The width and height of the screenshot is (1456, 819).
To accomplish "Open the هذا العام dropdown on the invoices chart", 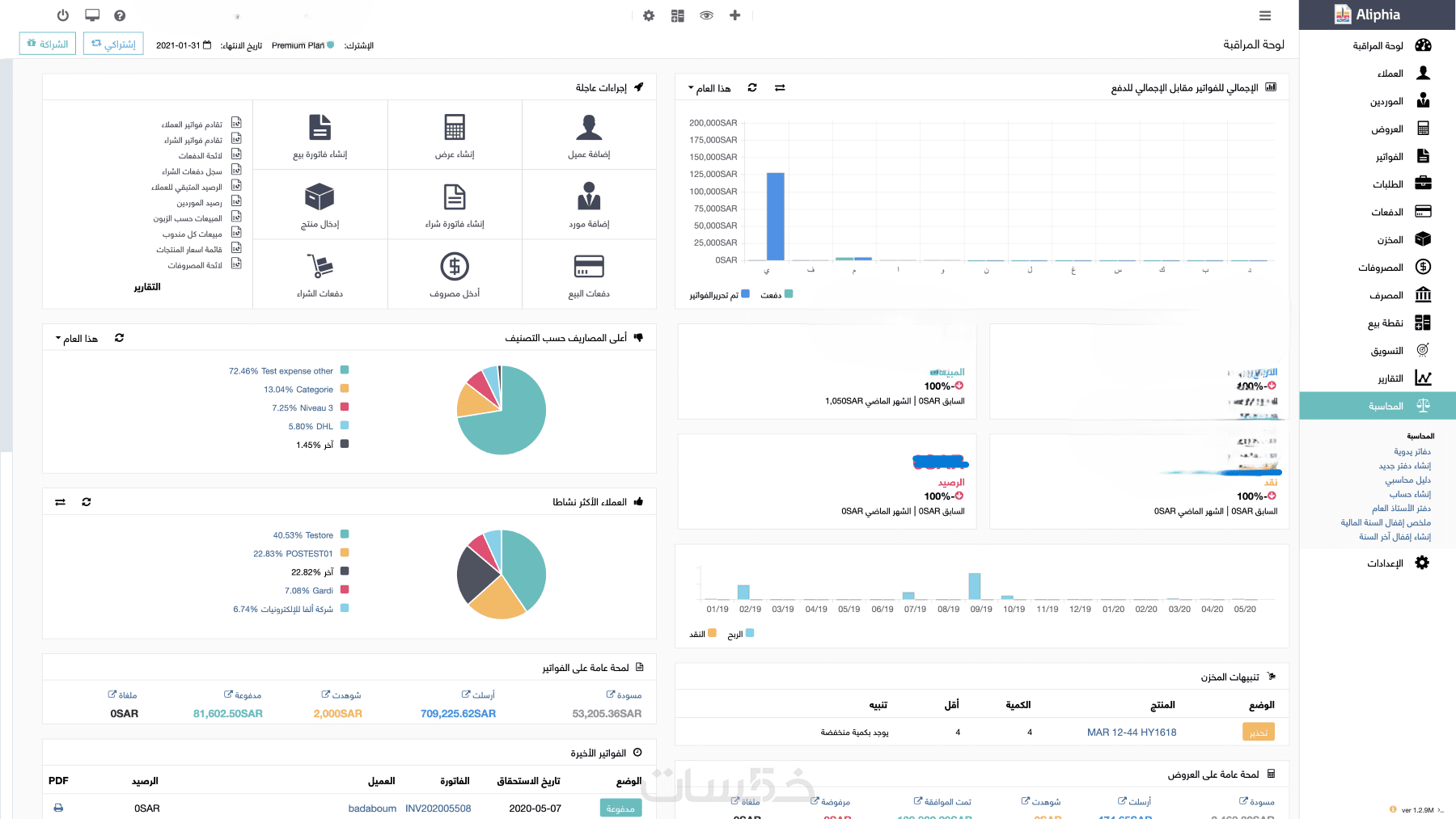I will click(x=709, y=88).
